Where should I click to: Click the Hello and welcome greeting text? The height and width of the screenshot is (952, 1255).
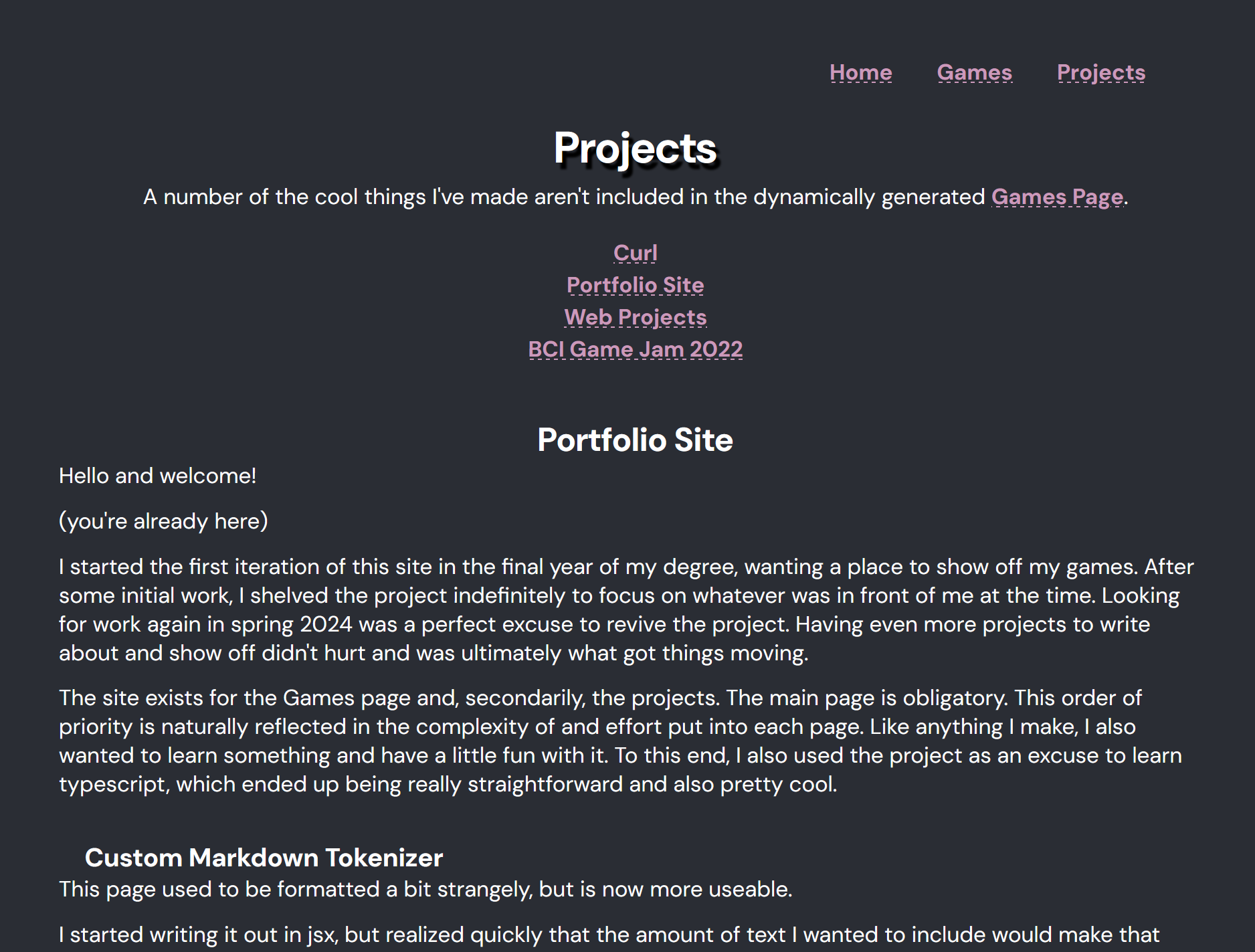[x=157, y=475]
